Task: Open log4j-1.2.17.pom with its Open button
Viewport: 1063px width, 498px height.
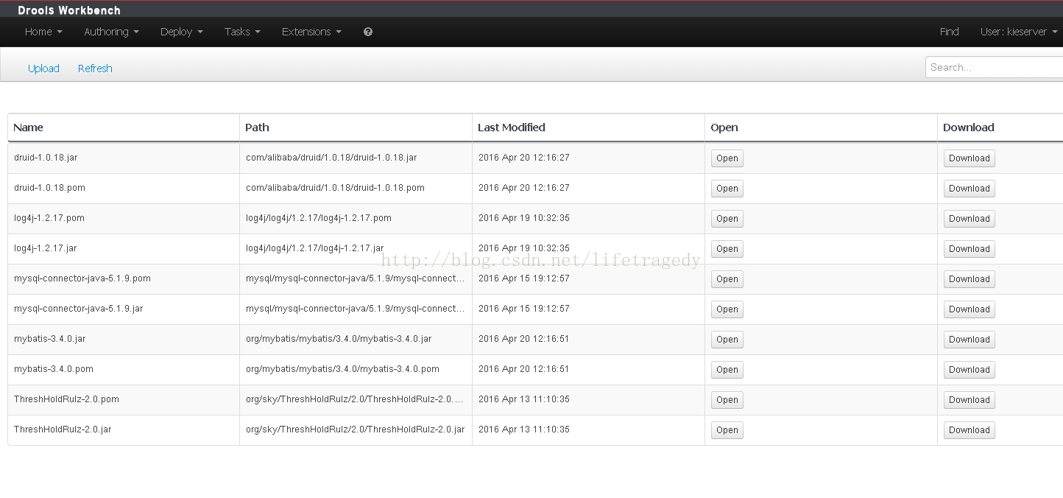Action: (x=727, y=219)
